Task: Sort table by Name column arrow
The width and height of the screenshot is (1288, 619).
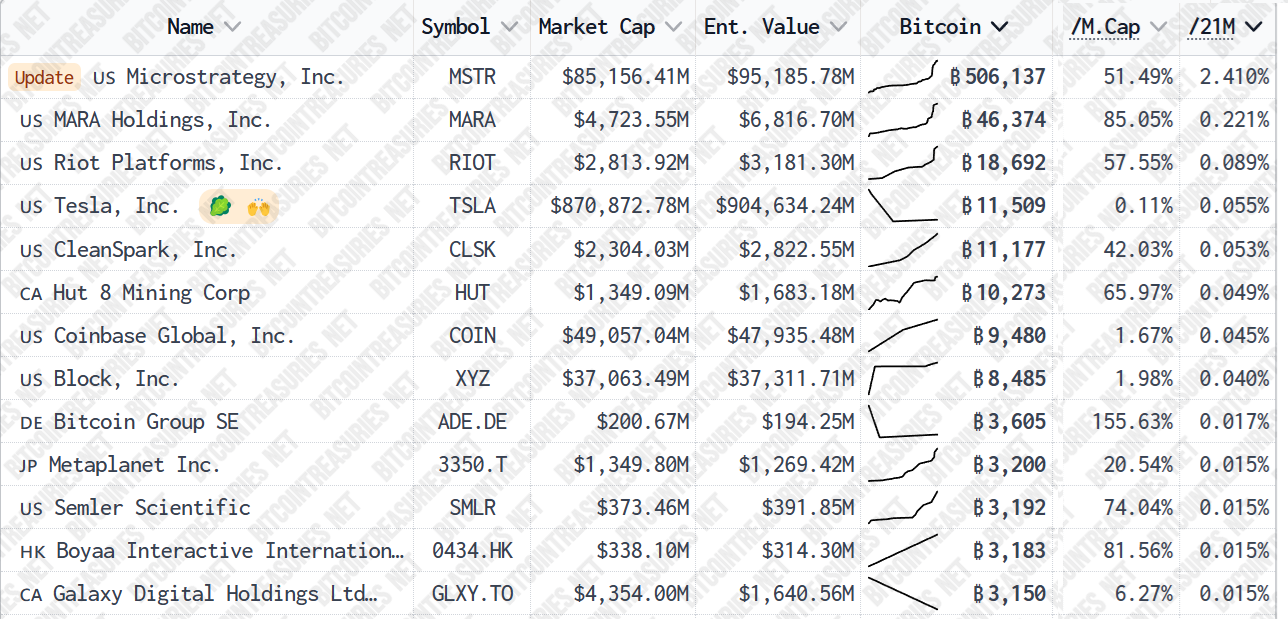Action: [x=232, y=27]
